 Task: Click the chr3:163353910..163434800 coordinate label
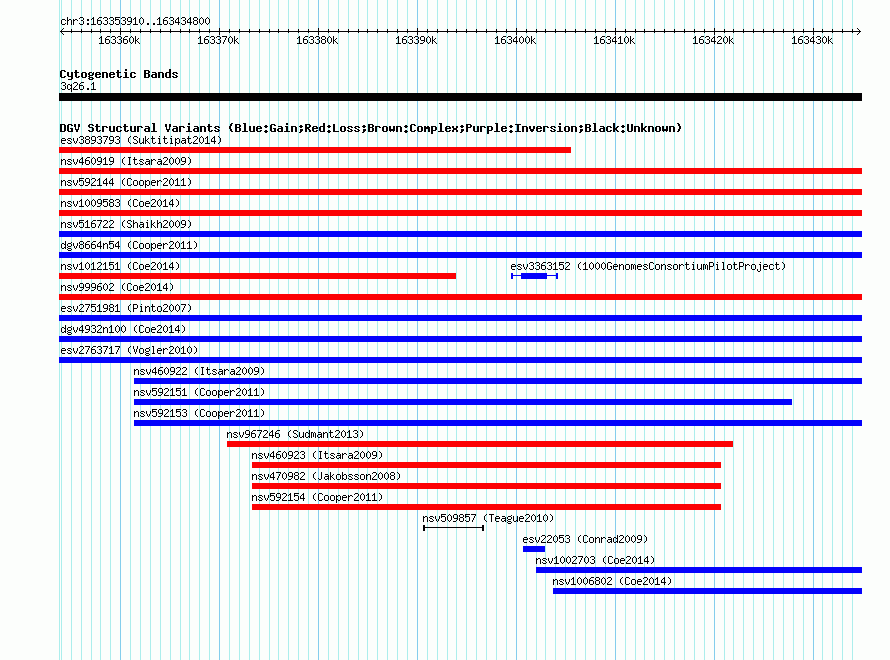135,21
